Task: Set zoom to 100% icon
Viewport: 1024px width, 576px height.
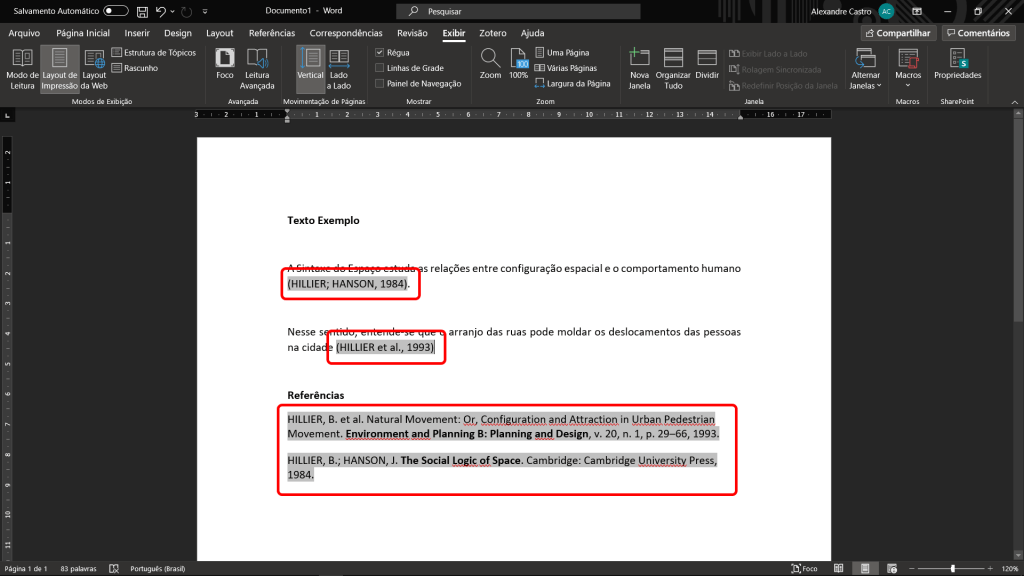Action: [518, 64]
